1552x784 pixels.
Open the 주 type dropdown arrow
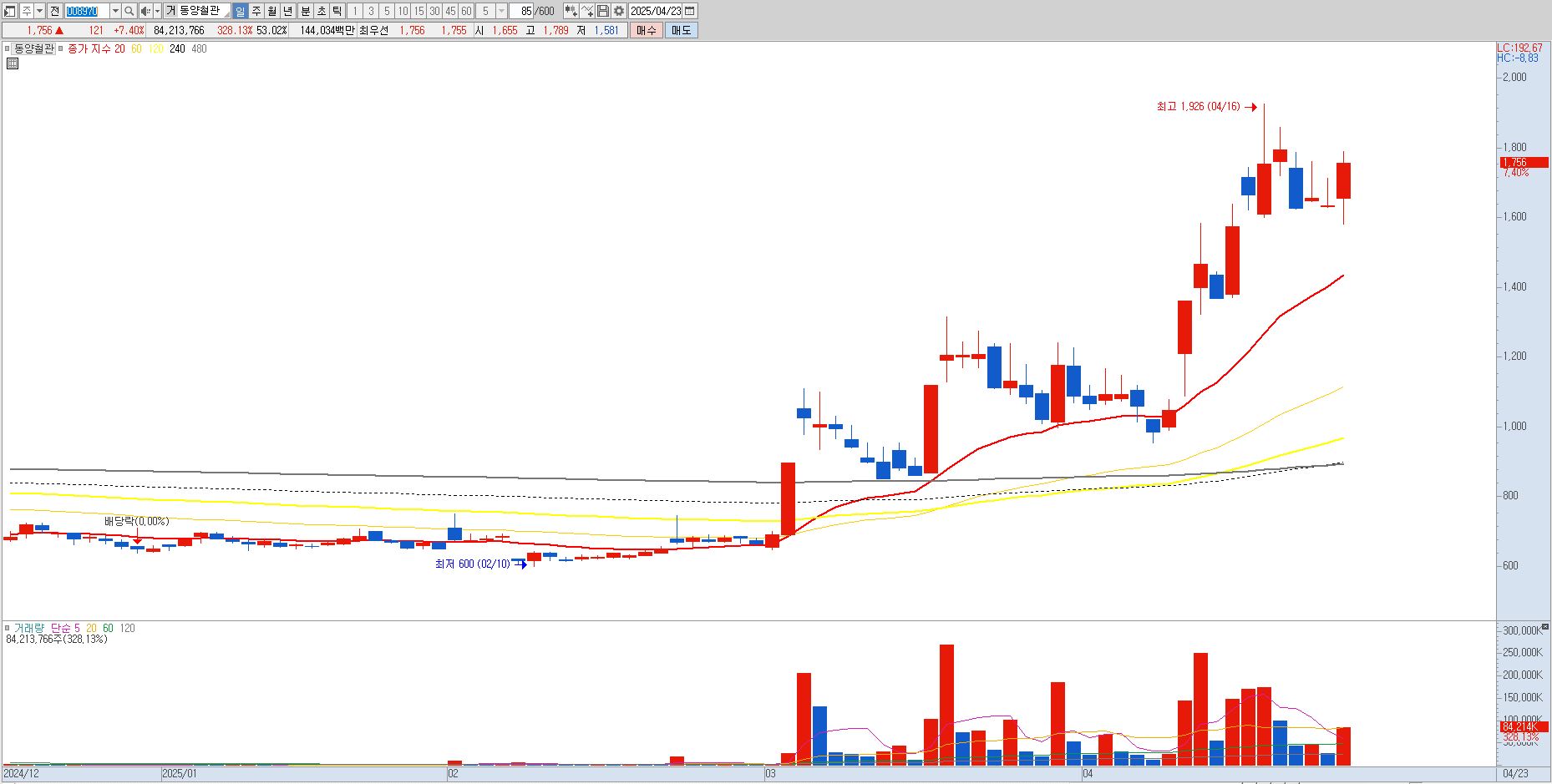point(39,11)
